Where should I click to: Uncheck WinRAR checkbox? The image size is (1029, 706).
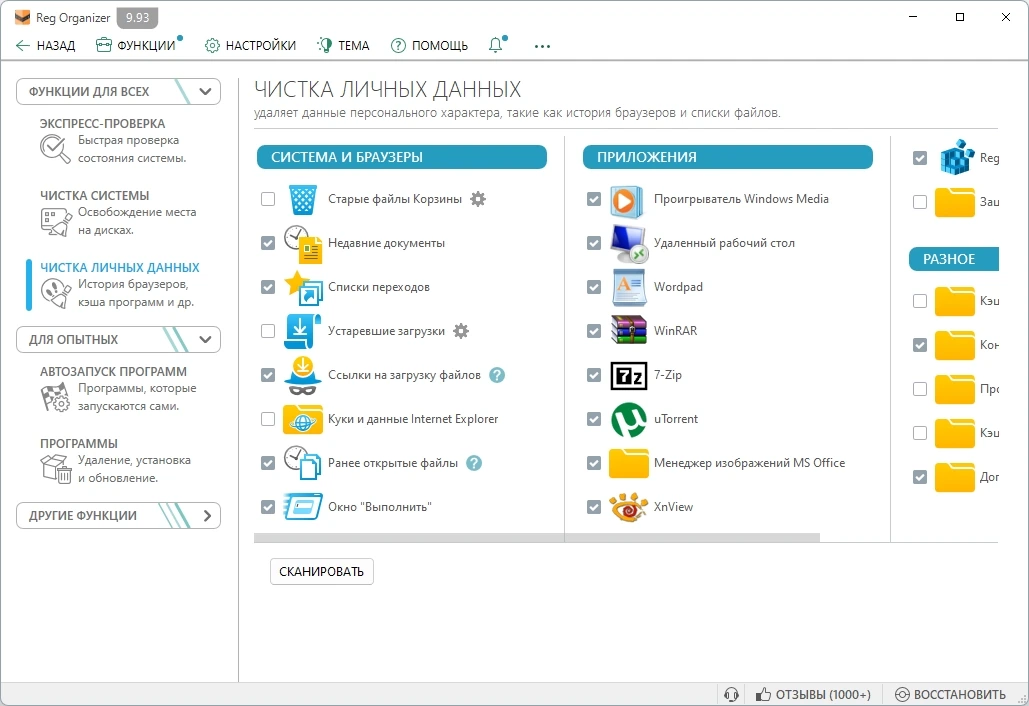point(594,331)
